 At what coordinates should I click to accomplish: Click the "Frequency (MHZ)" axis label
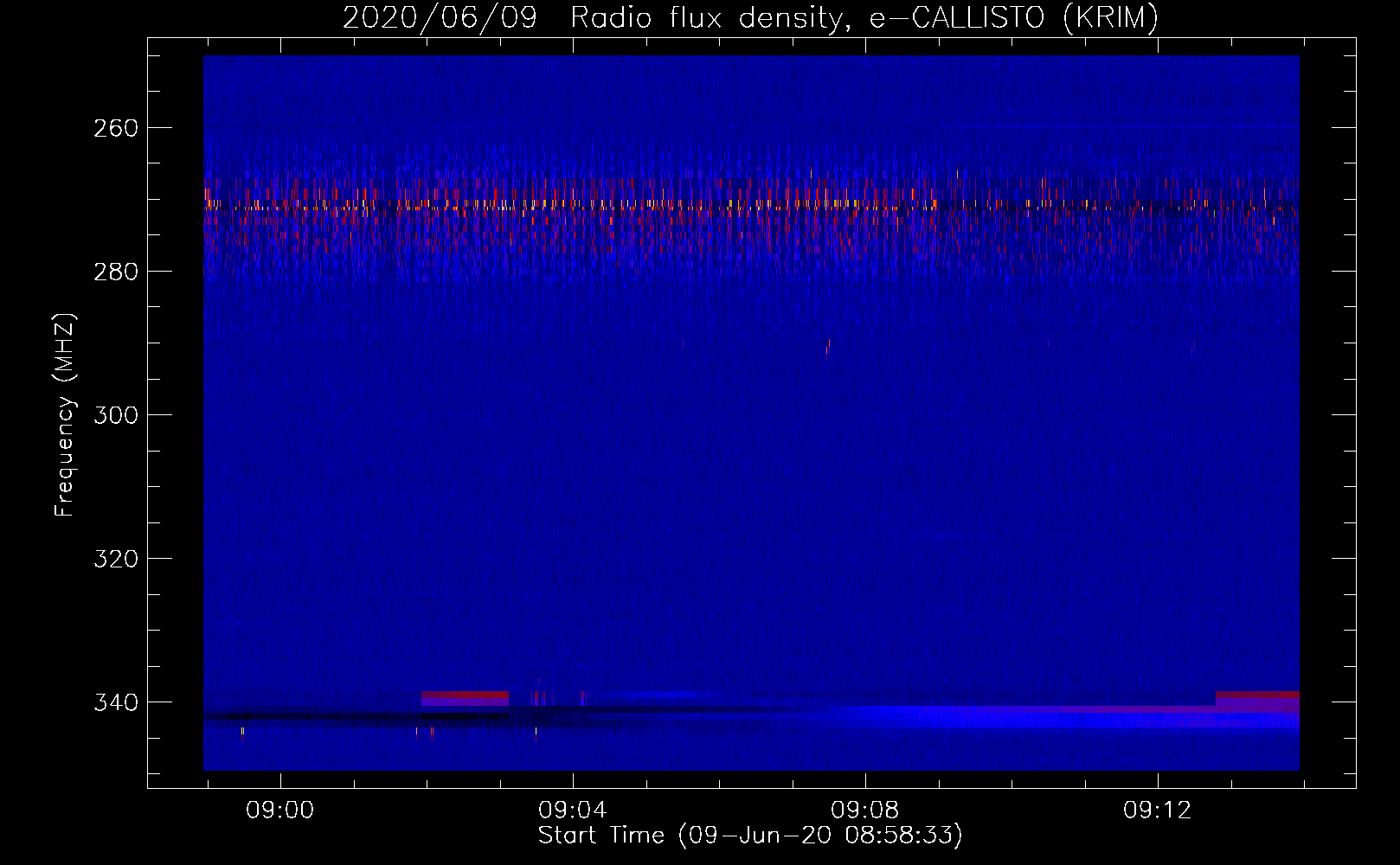pyautogui.click(x=65, y=414)
